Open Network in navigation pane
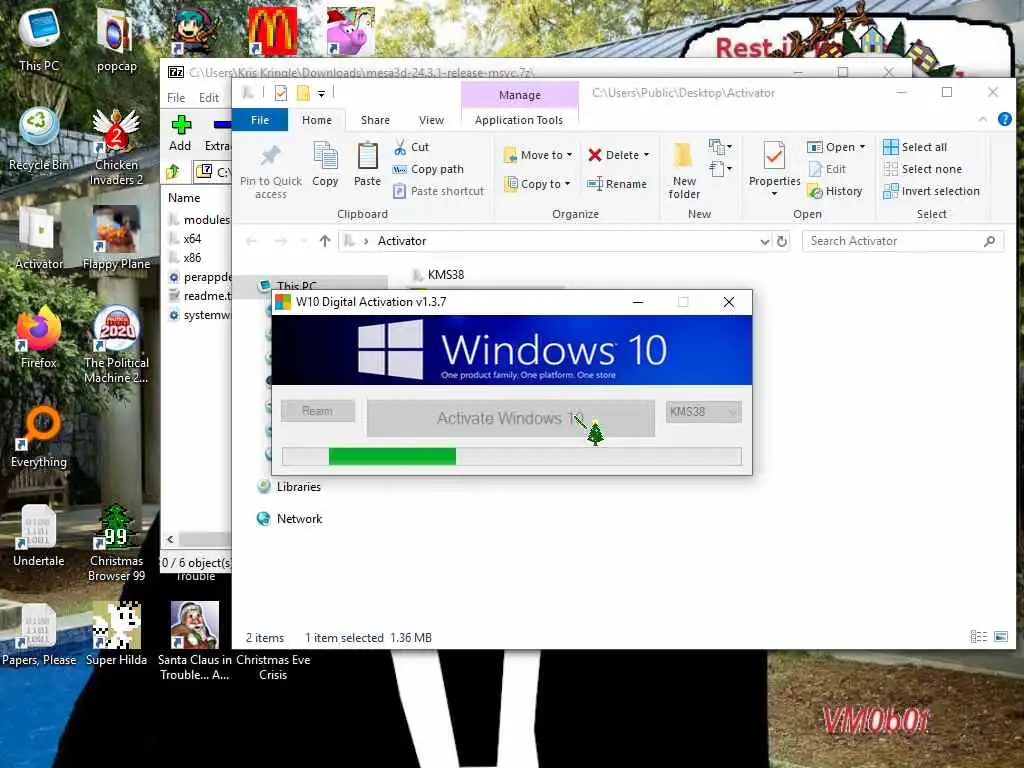This screenshot has width=1024, height=768. (x=290, y=519)
